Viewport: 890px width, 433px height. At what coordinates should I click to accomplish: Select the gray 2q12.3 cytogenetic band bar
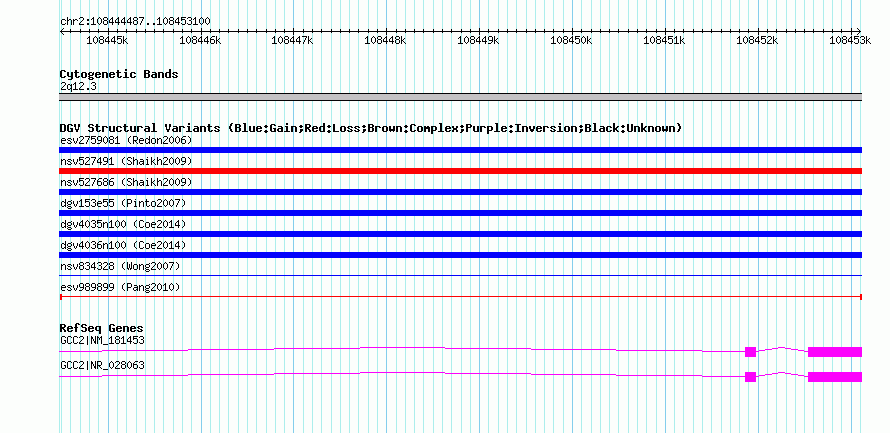pyautogui.click(x=460, y=97)
